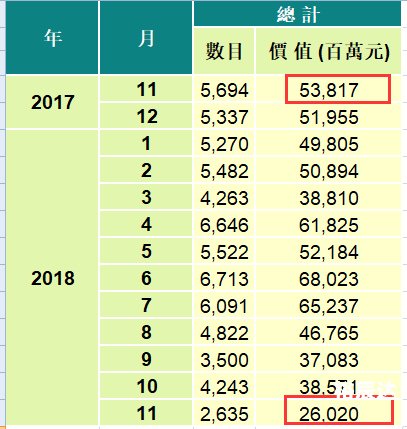Select month 3 cell beside 4,263
Image resolution: width=407 pixels, height=429 pixels.
pyautogui.click(x=146, y=197)
